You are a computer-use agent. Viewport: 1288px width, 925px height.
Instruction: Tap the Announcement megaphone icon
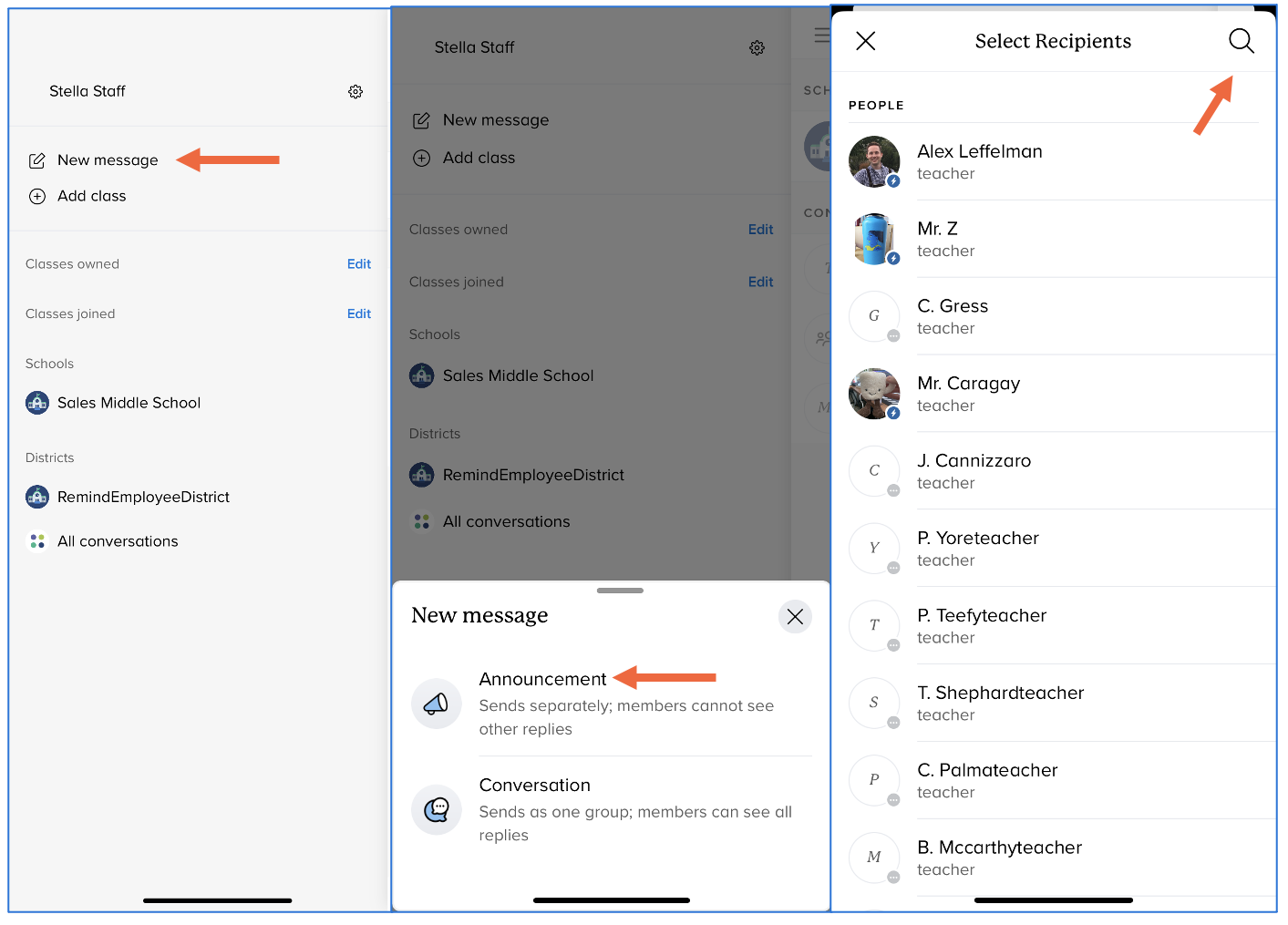click(x=436, y=704)
